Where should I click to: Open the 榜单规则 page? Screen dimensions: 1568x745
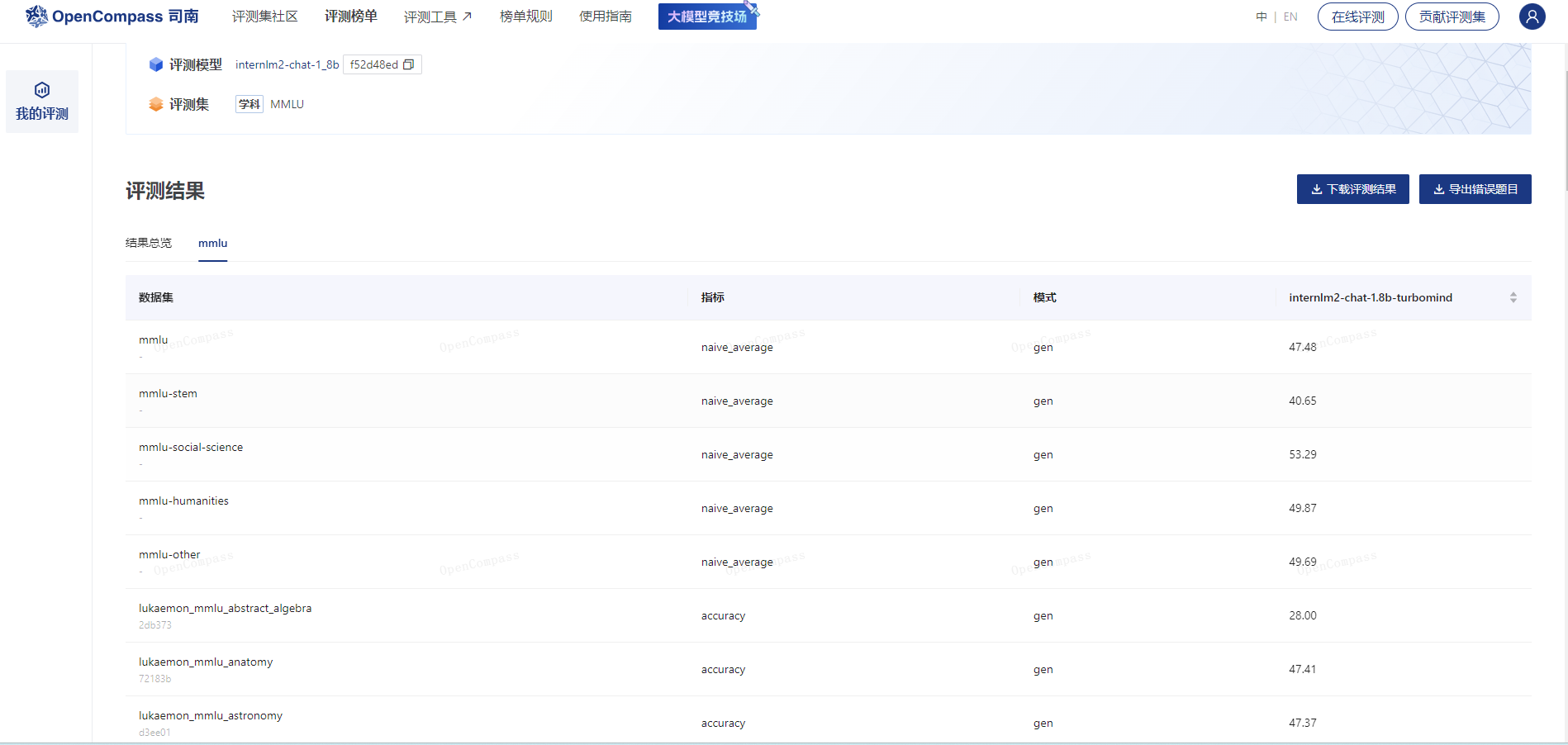coord(525,17)
